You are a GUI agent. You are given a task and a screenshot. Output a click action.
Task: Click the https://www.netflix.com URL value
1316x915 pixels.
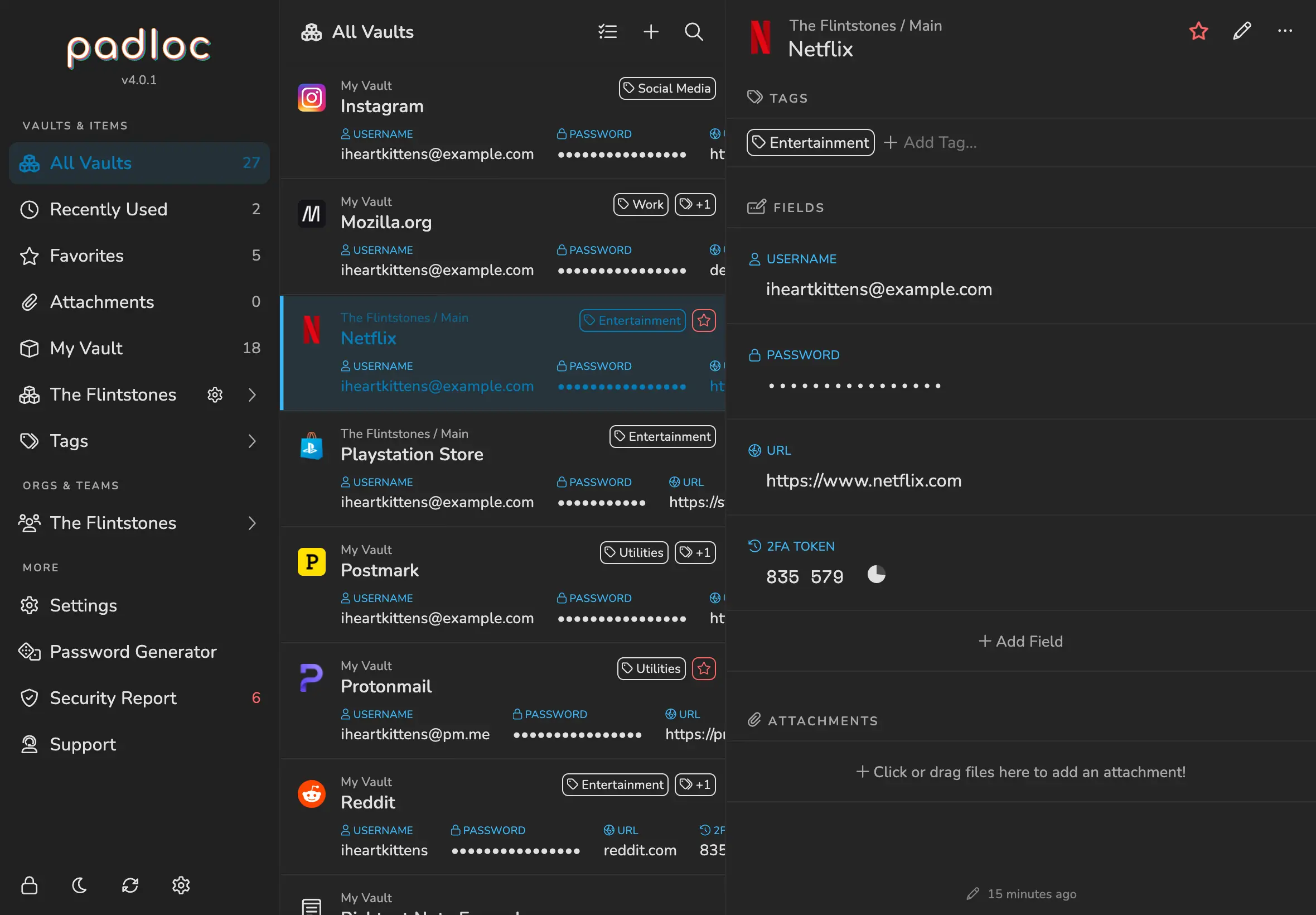(863, 480)
